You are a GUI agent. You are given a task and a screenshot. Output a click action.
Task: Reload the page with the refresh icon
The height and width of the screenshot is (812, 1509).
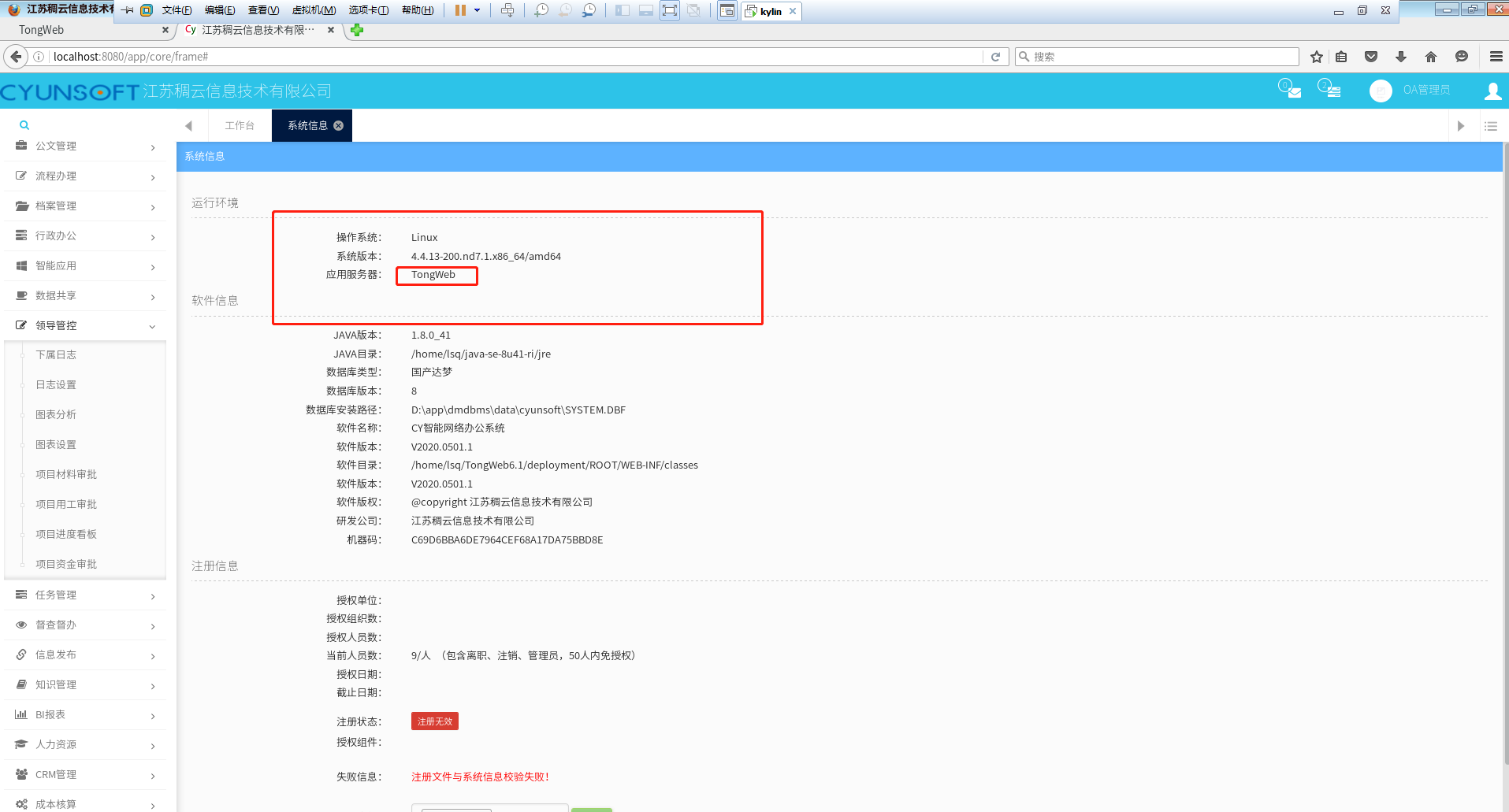pyautogui.click(x=995, y=57)
